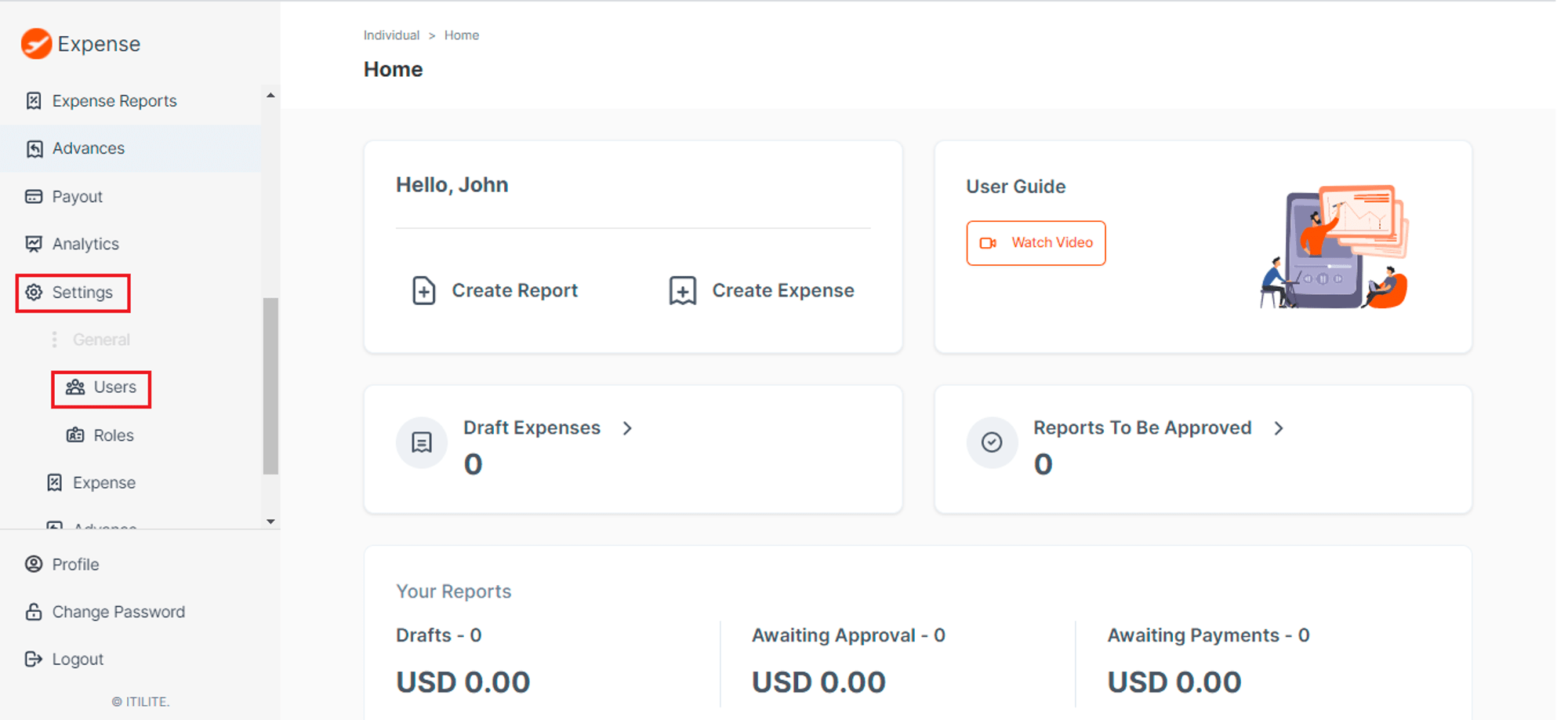Select the Profile icon in sidebar

(x=34, y=564)
